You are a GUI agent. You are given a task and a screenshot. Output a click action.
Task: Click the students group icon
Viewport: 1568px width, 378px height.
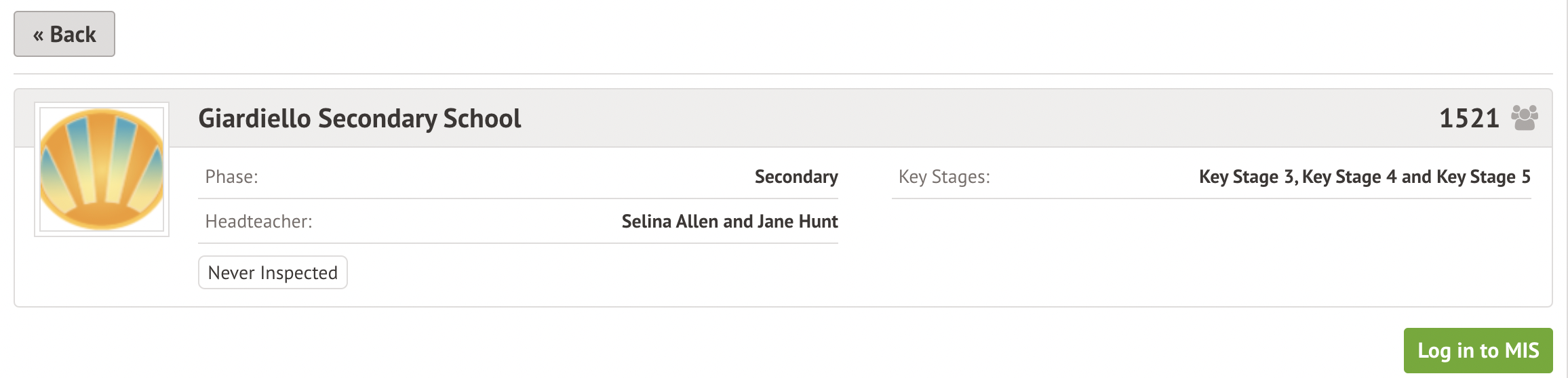pyautogui.click(x=1525, y=118)
